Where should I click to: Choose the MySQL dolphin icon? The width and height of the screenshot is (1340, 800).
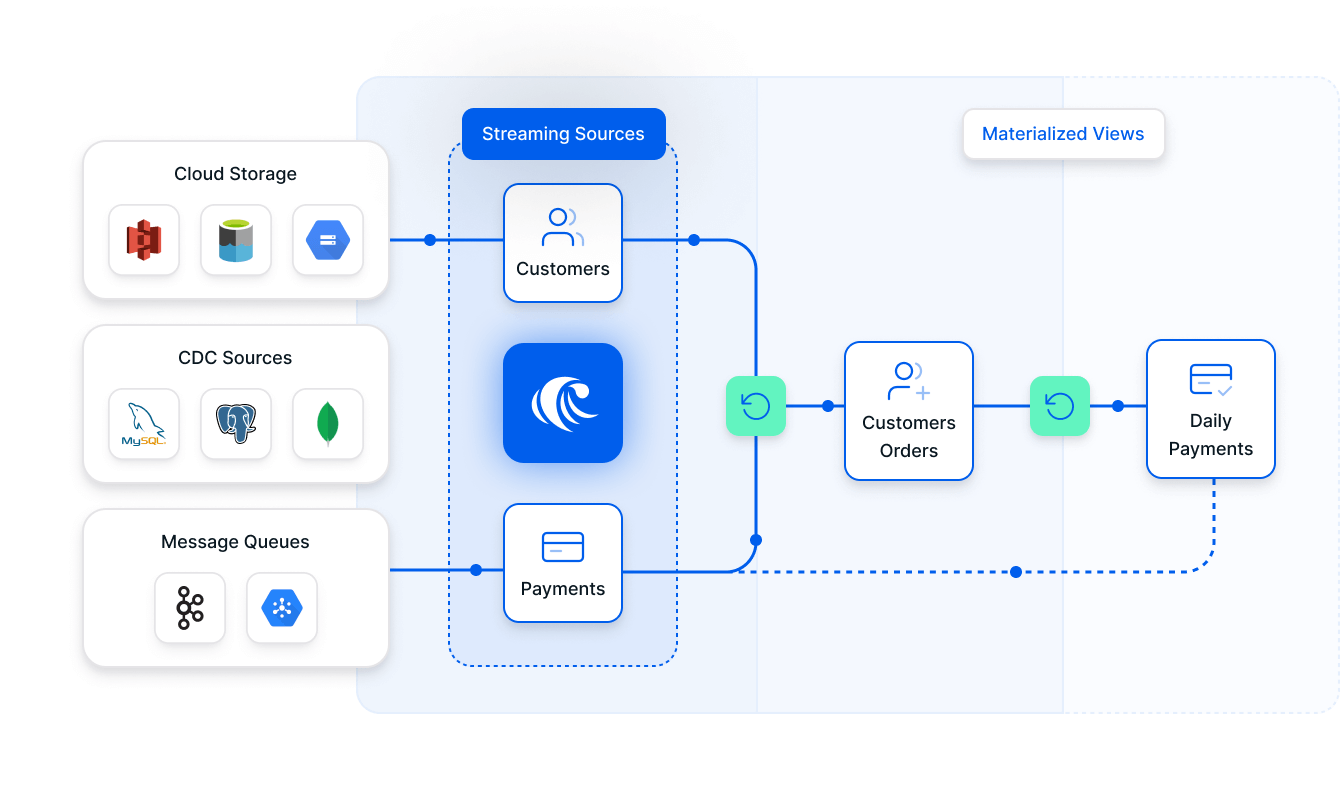coord(144,424)
